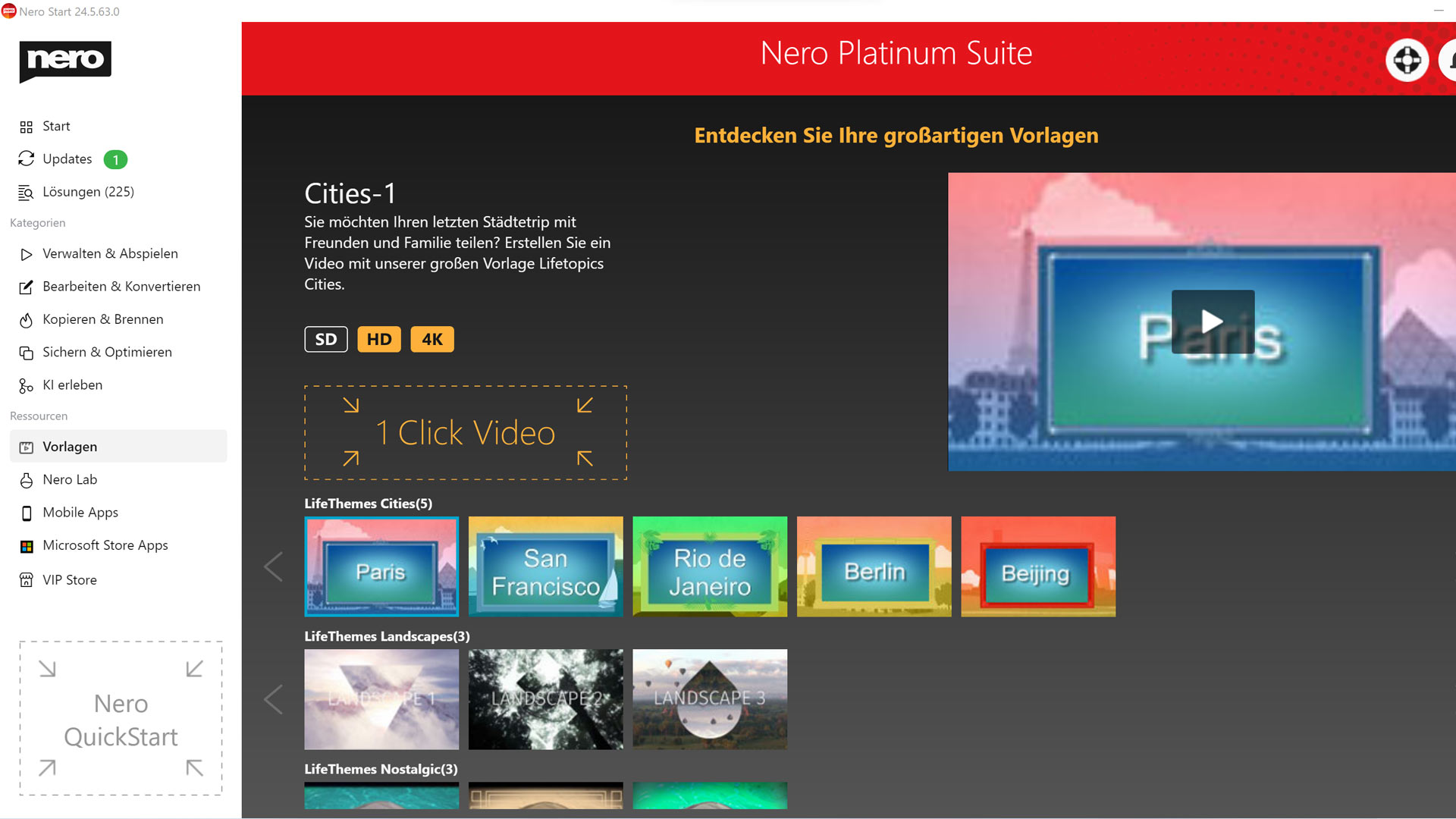Click the Microsoft Store Apps colored icon
The width and height of the screenshot is (1456, 819).
pos(27,546)
